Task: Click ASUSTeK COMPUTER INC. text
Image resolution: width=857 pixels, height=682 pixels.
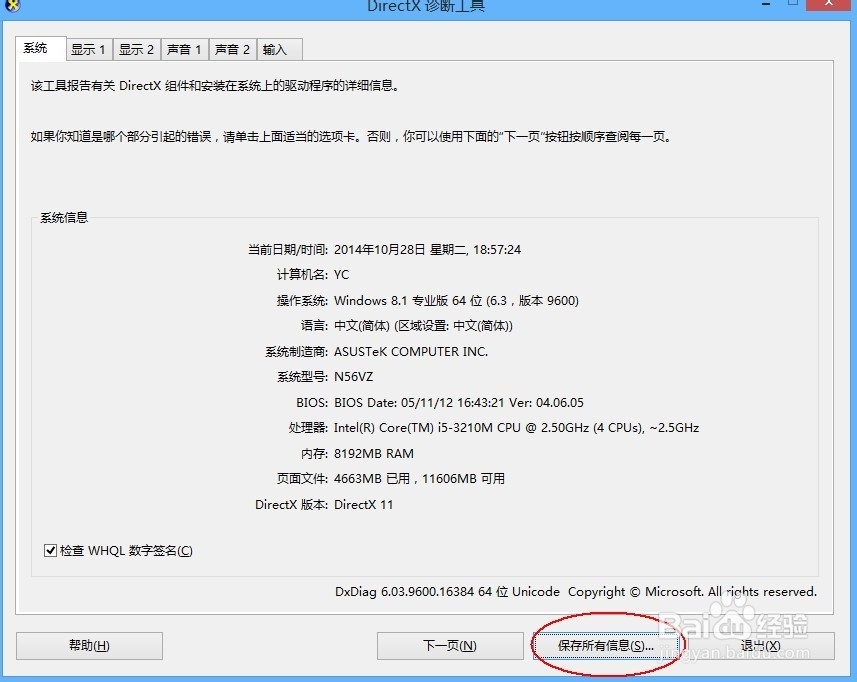Action: point(410,351)
